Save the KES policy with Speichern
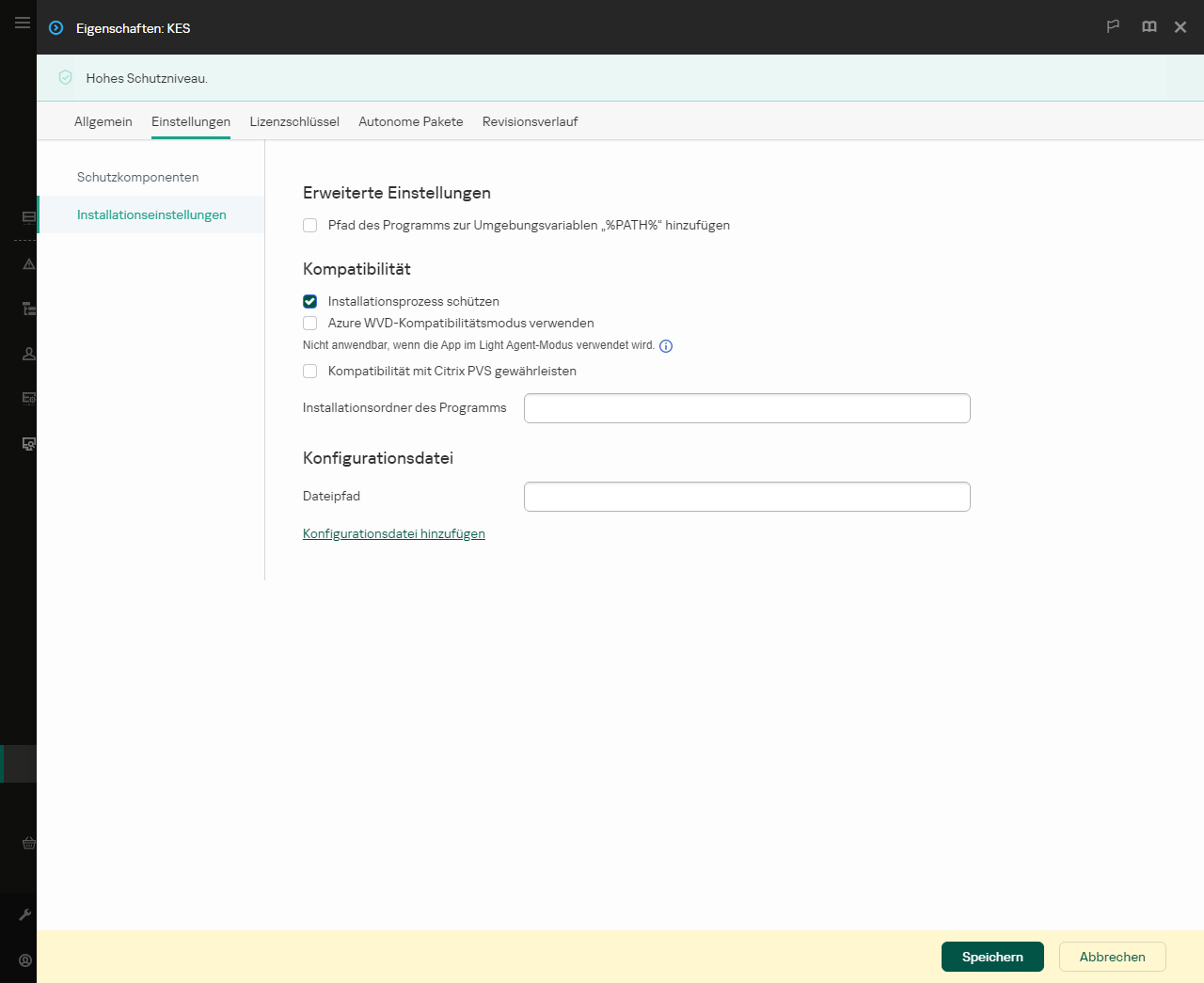This screenshot has height=983, width=1204. (x=992, y=957)
